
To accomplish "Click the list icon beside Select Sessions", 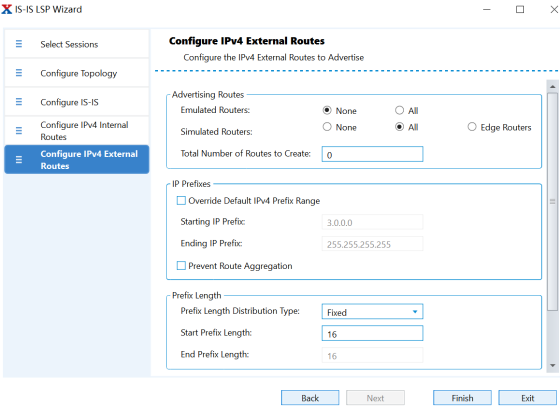I will 19,44.
